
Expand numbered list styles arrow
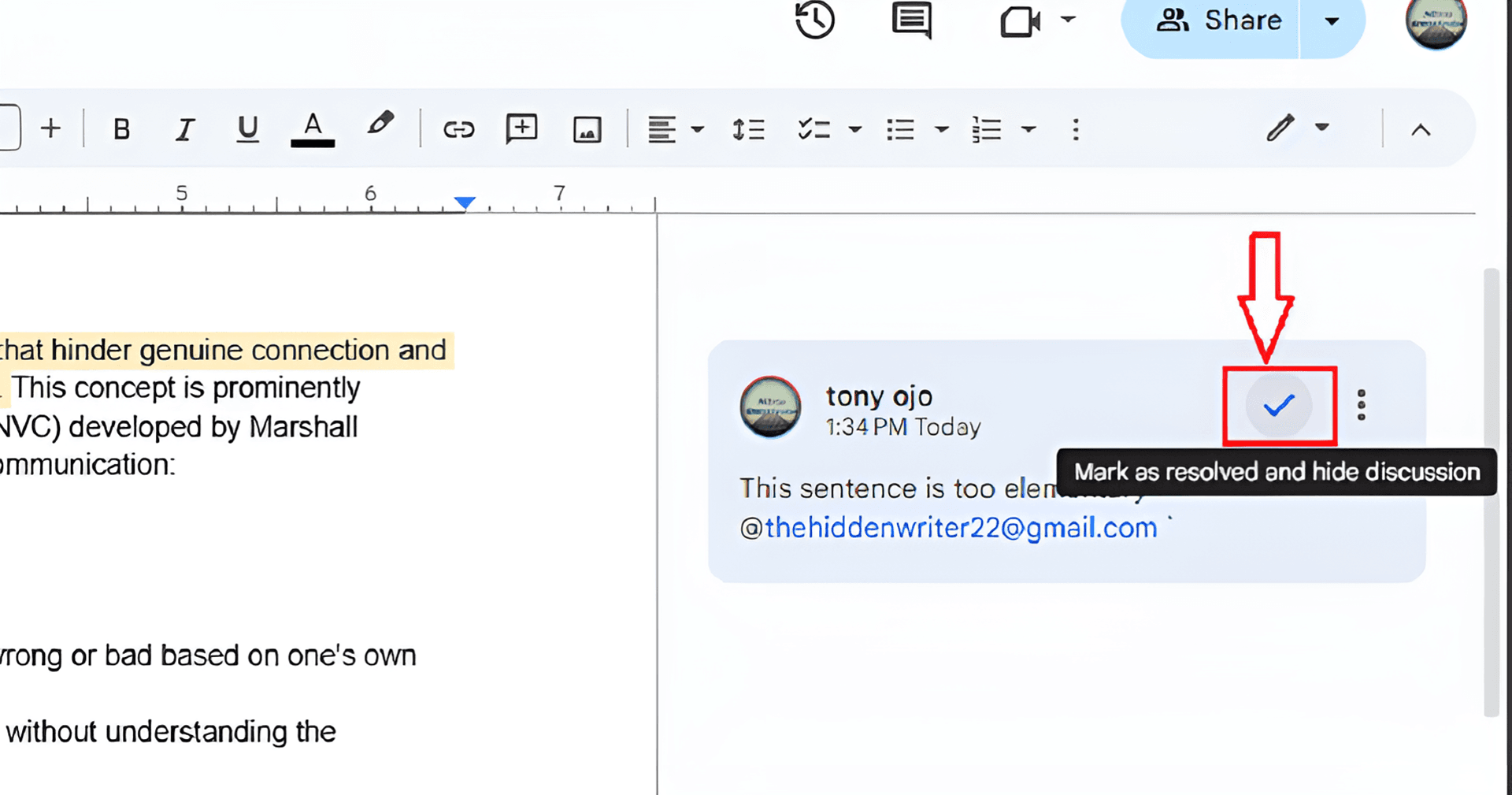point(1028,129)
